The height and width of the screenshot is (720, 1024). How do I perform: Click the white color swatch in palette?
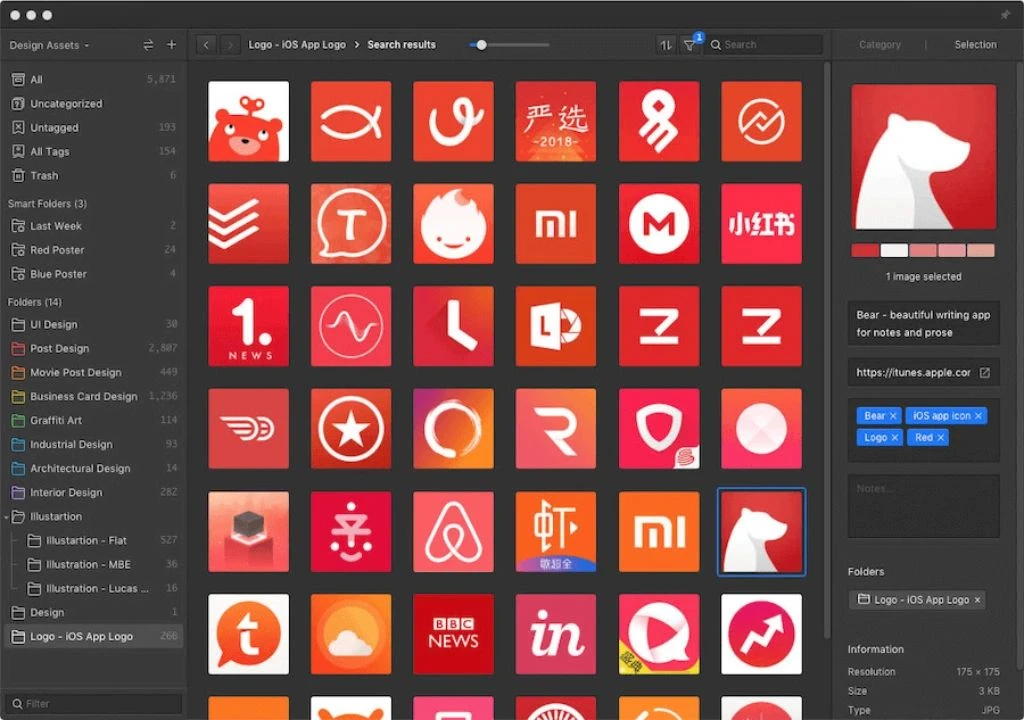[894, 250]
